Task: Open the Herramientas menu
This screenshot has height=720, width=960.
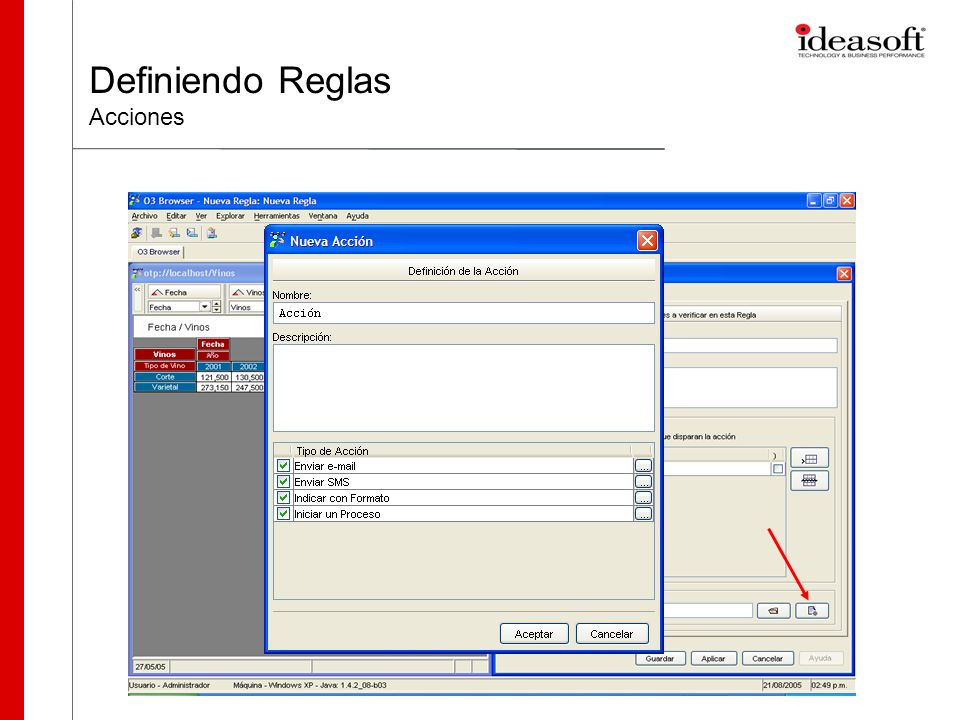Action: point(277,216)
